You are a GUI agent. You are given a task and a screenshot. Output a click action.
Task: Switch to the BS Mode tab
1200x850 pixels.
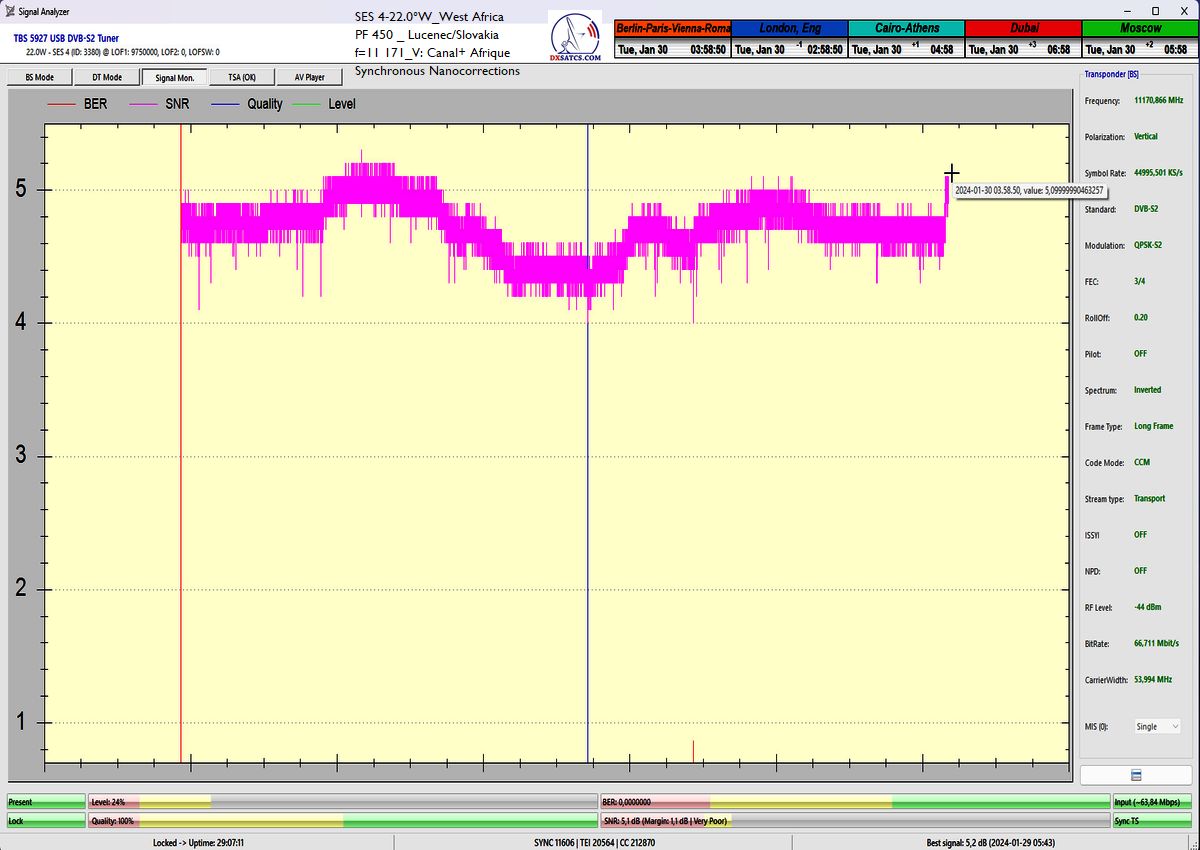click(x=39, y=77)
